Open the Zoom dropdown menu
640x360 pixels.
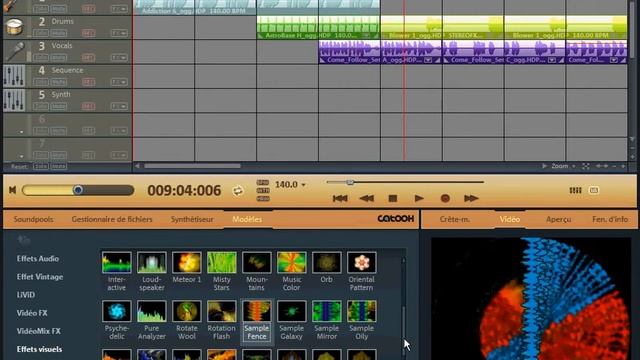(563, 166)
